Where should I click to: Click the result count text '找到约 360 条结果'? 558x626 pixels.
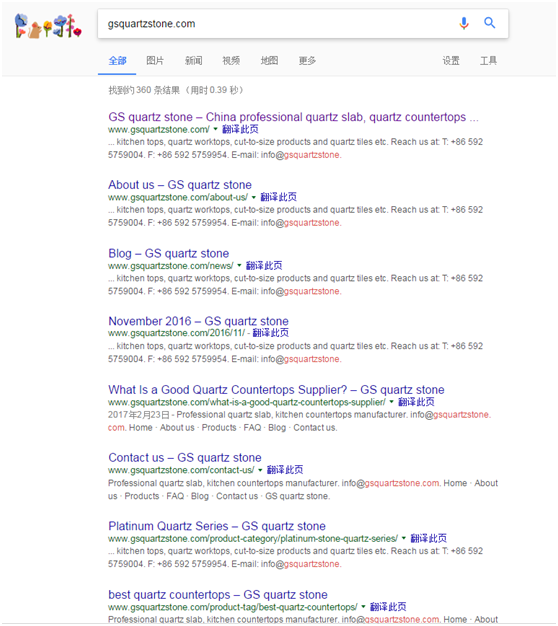click(144, 90)
